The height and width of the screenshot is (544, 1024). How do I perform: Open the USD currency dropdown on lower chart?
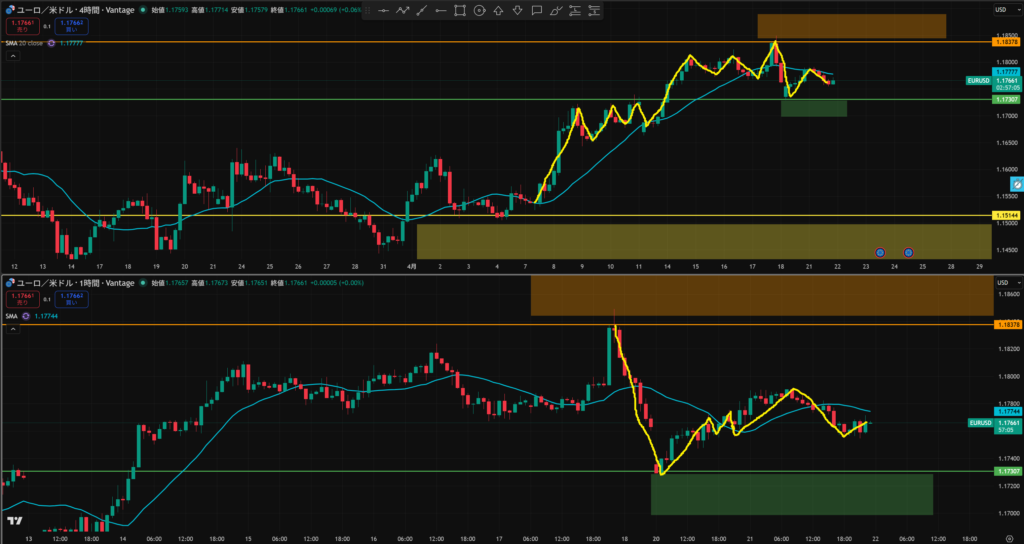point(1002,283)
